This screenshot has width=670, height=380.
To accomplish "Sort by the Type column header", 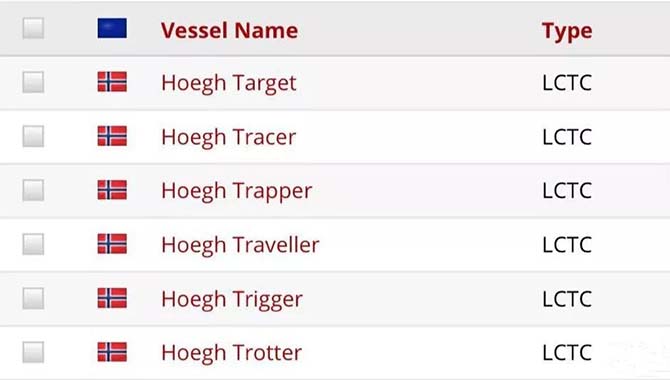I will [567, 31].
